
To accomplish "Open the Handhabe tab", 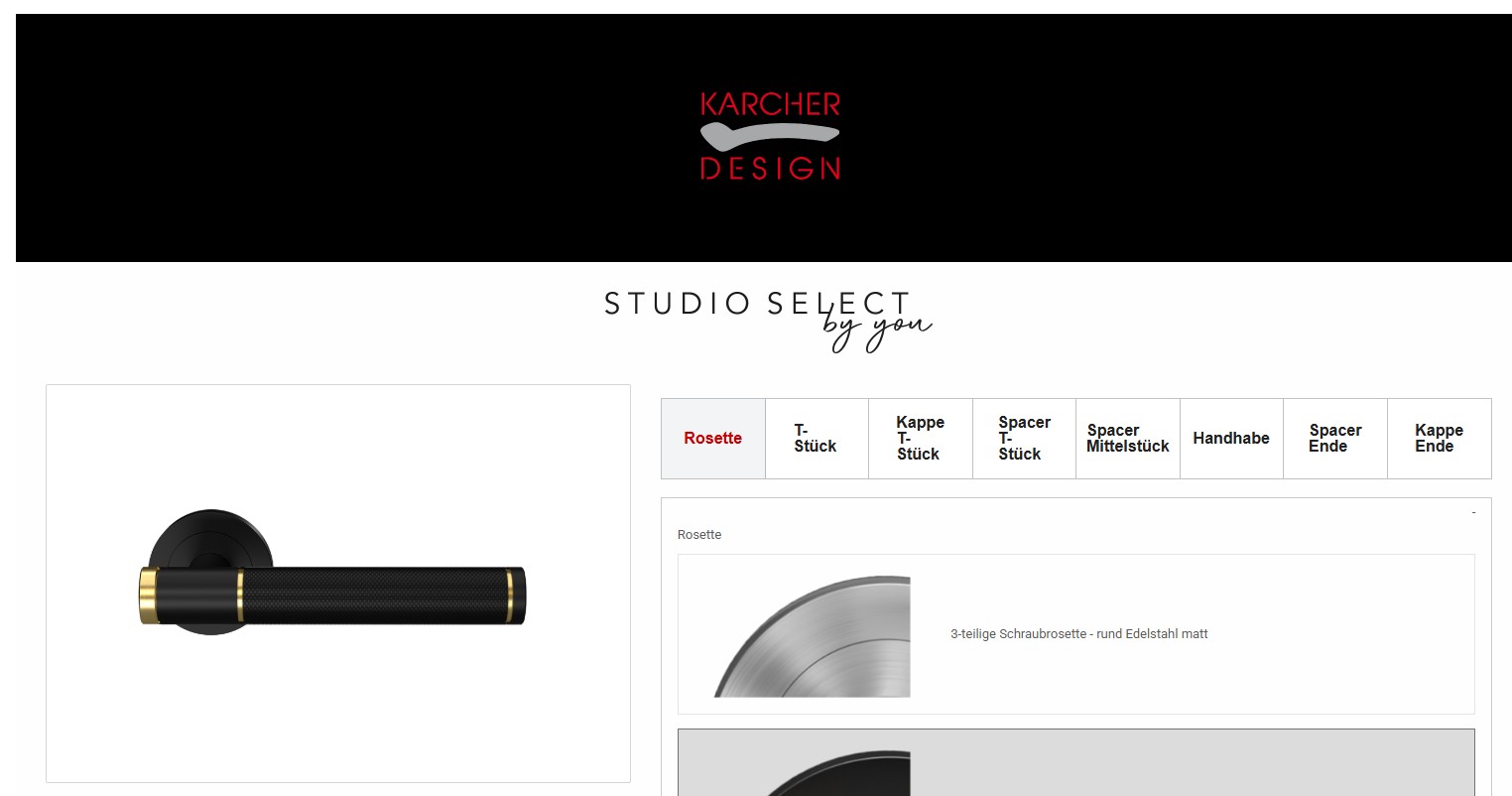I will coord(1231,439).
